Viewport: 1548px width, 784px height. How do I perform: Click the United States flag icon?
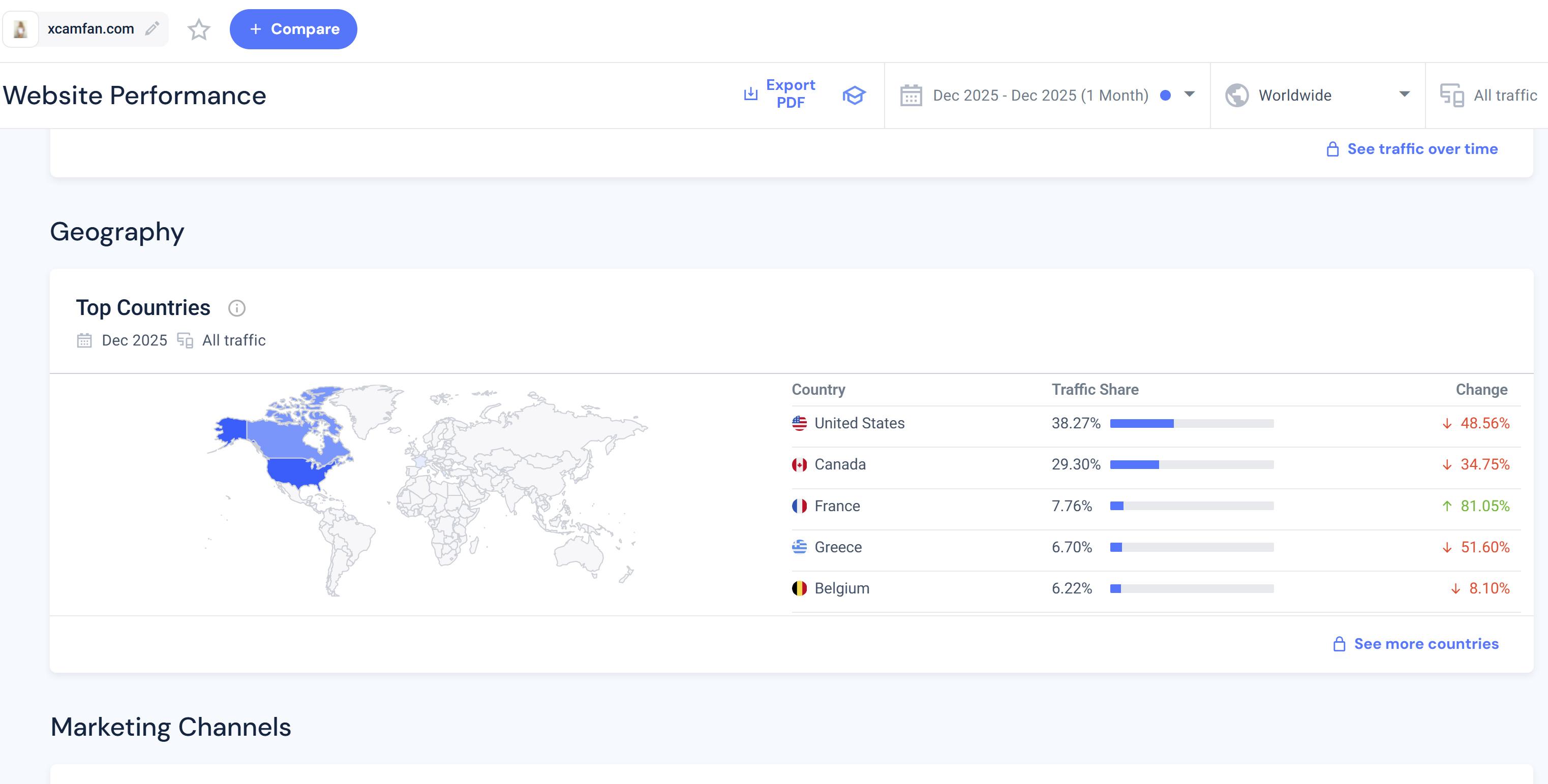[x=799, y=424]
